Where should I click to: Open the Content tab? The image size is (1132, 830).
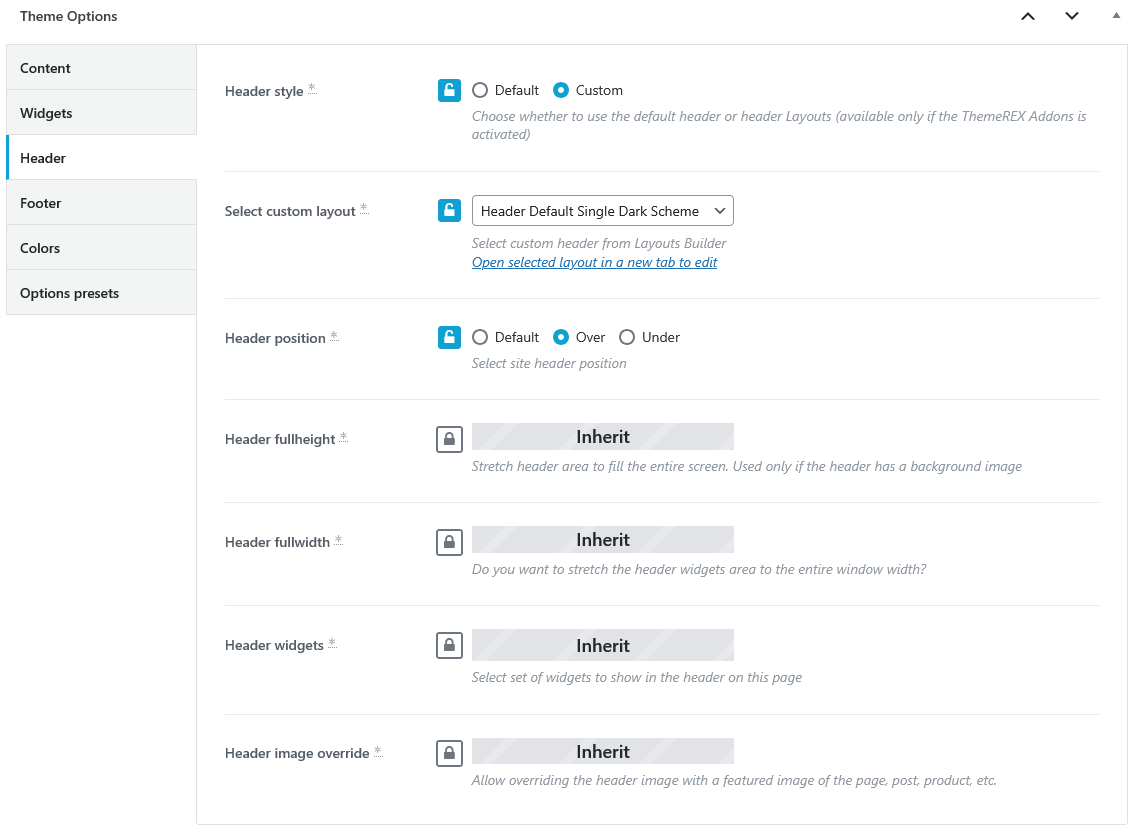point(102,68)
